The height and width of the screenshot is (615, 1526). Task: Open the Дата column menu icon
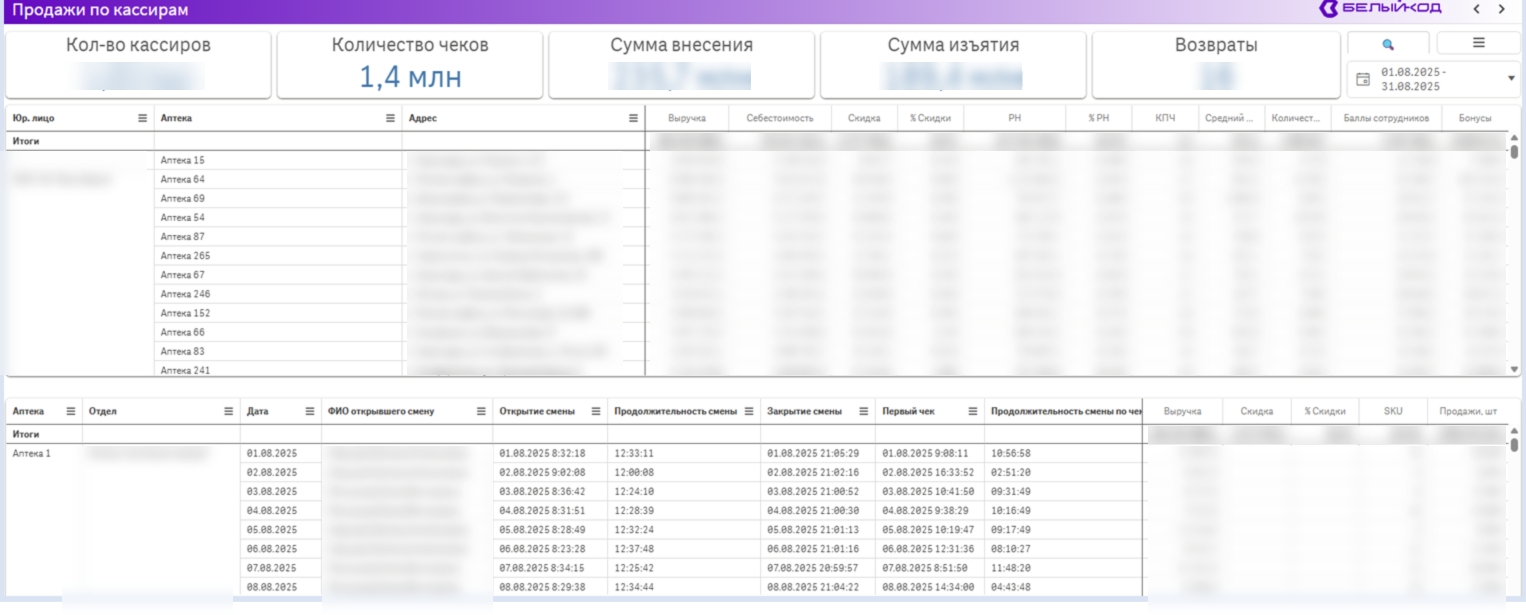click(309, 411)
